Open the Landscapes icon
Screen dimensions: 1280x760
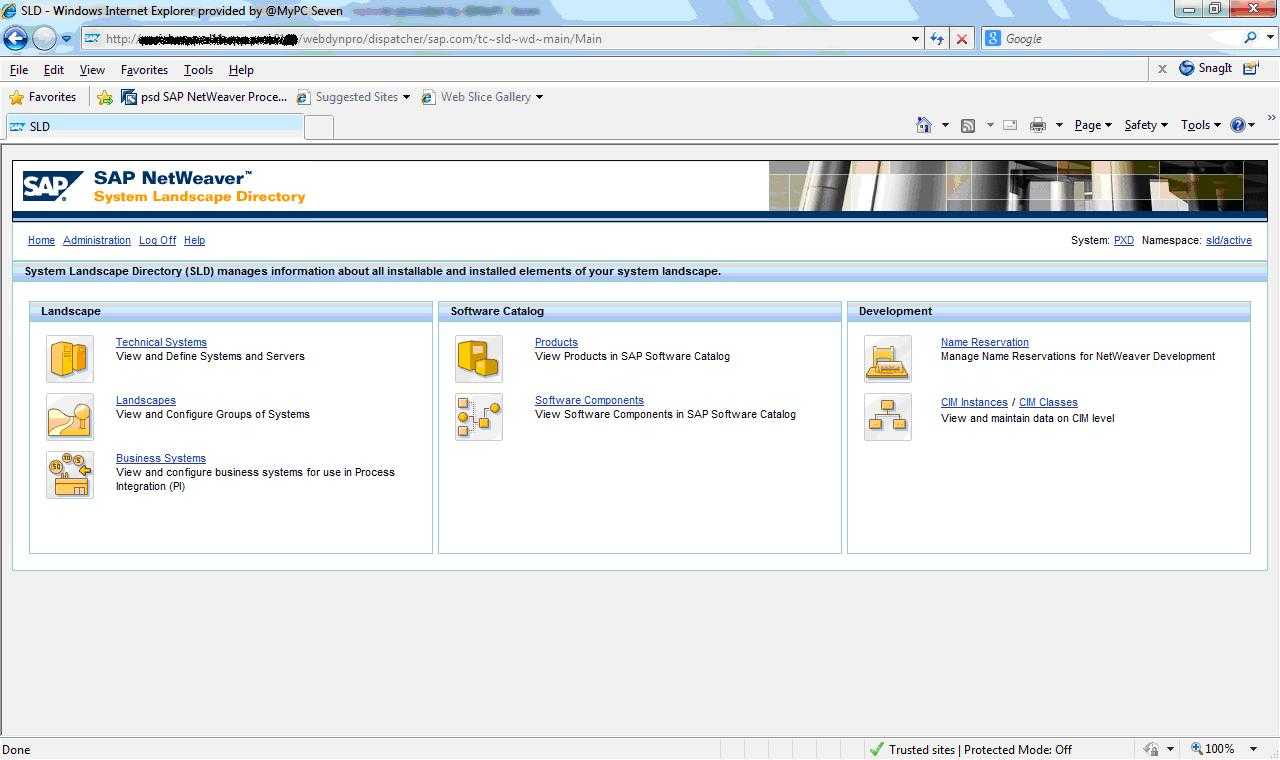pos(69,417)
